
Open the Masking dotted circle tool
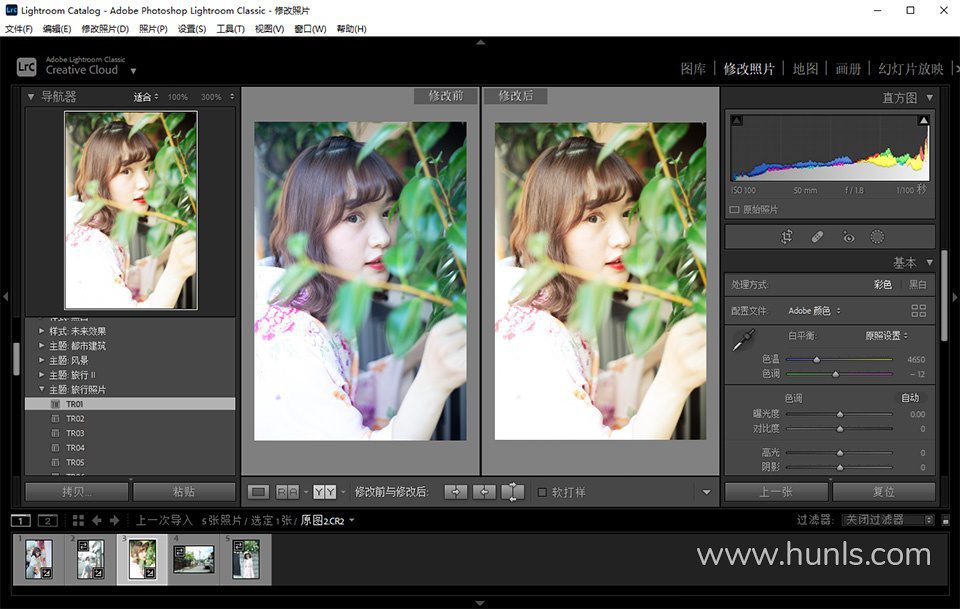877,237
